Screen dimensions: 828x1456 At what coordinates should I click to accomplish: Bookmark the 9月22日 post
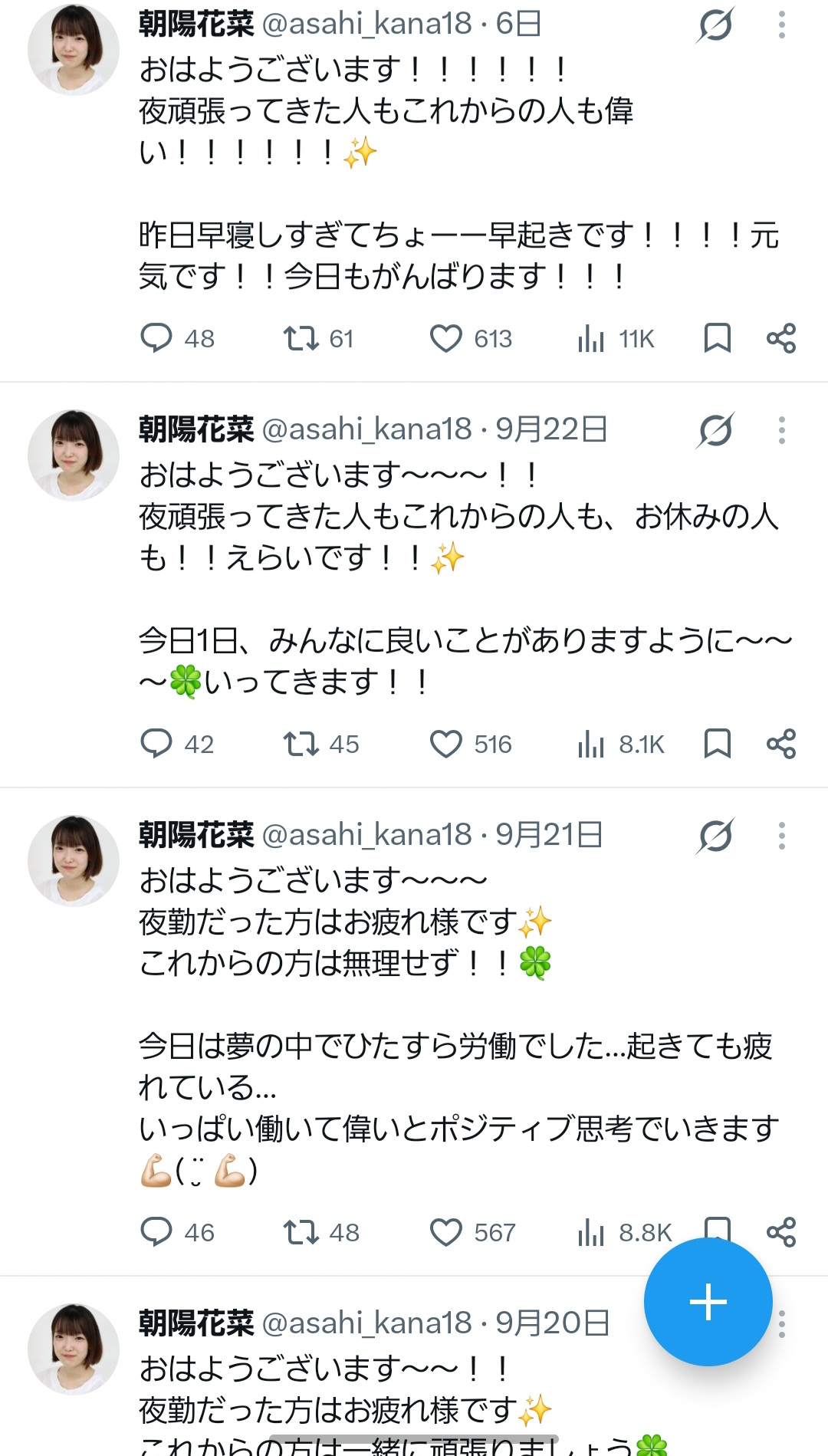[717, 744]
